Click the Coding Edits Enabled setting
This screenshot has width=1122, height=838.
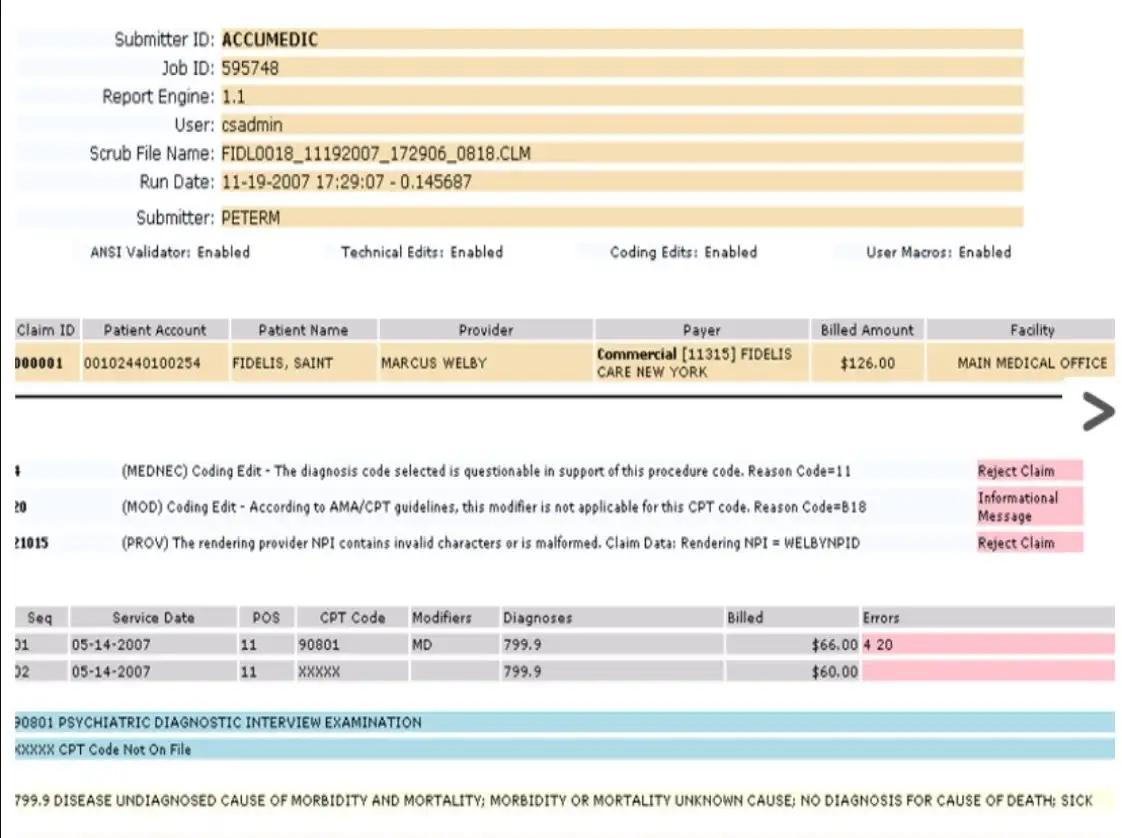pyautogui.click(x=685, y=252)
